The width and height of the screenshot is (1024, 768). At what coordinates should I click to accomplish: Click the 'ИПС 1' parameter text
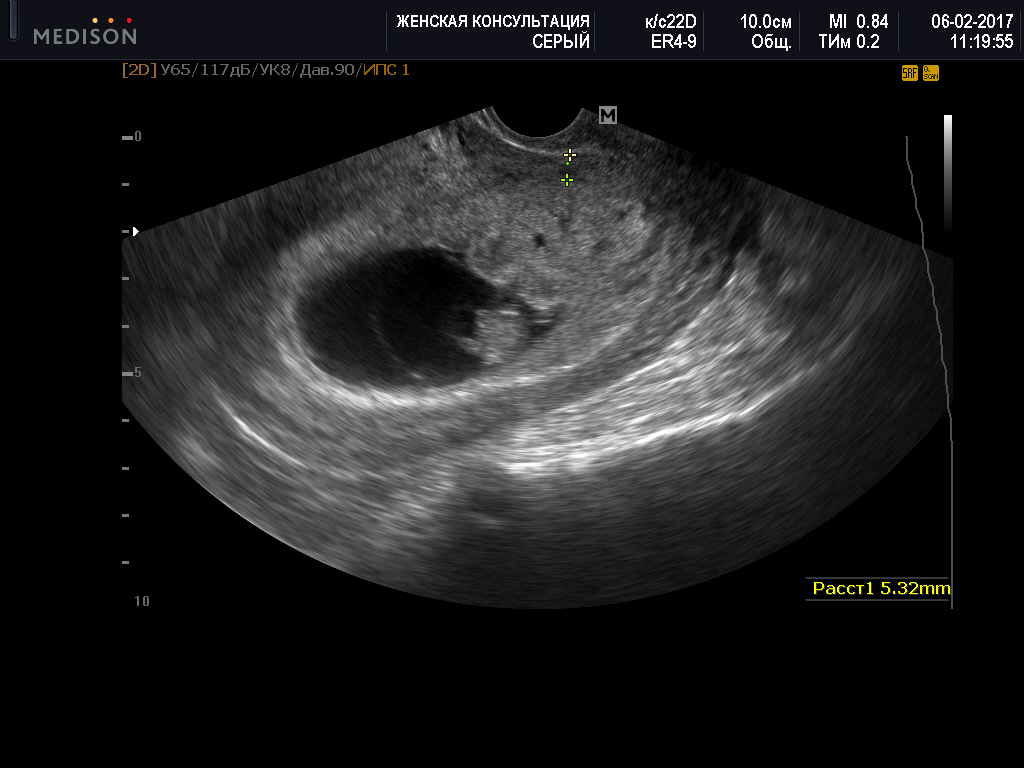386,70
